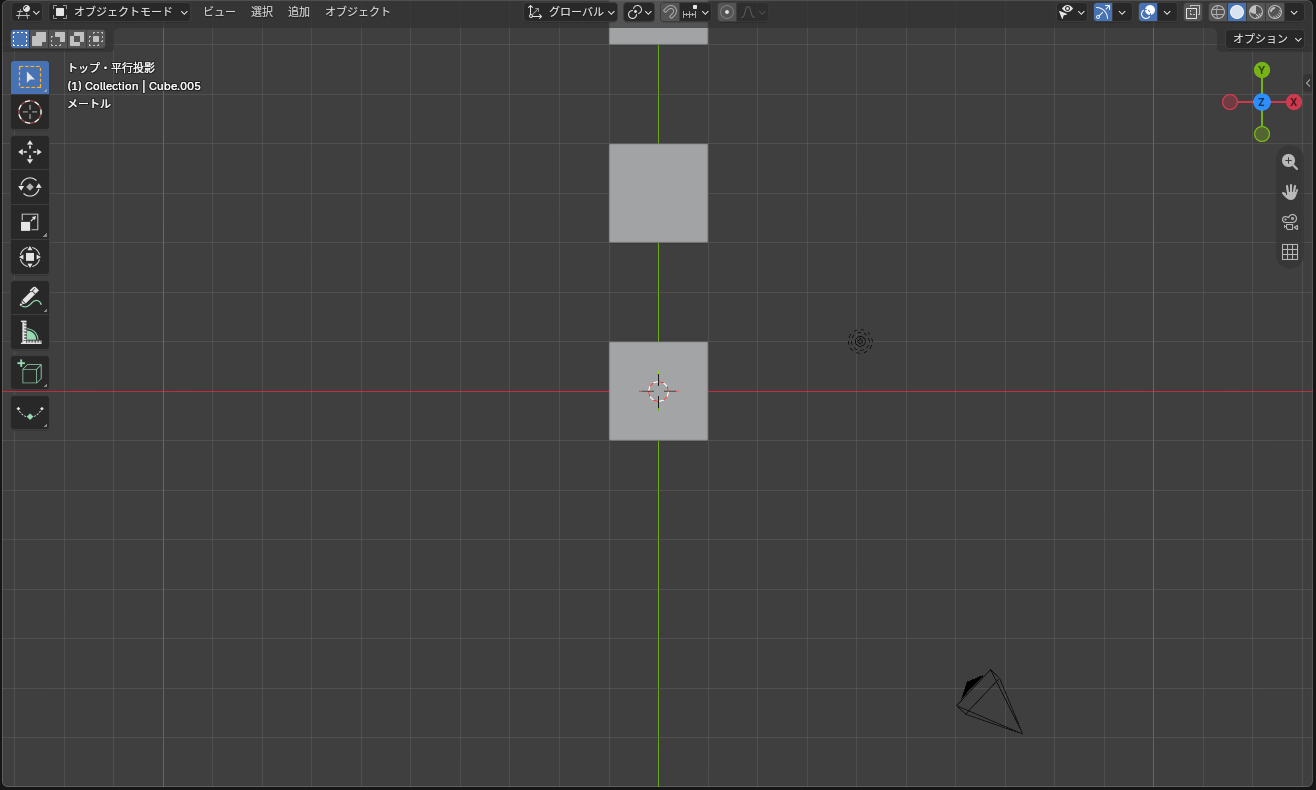Toggle orthographic grid view icon
This screenshot has width=1316, height=790.
coord(1290,252)
